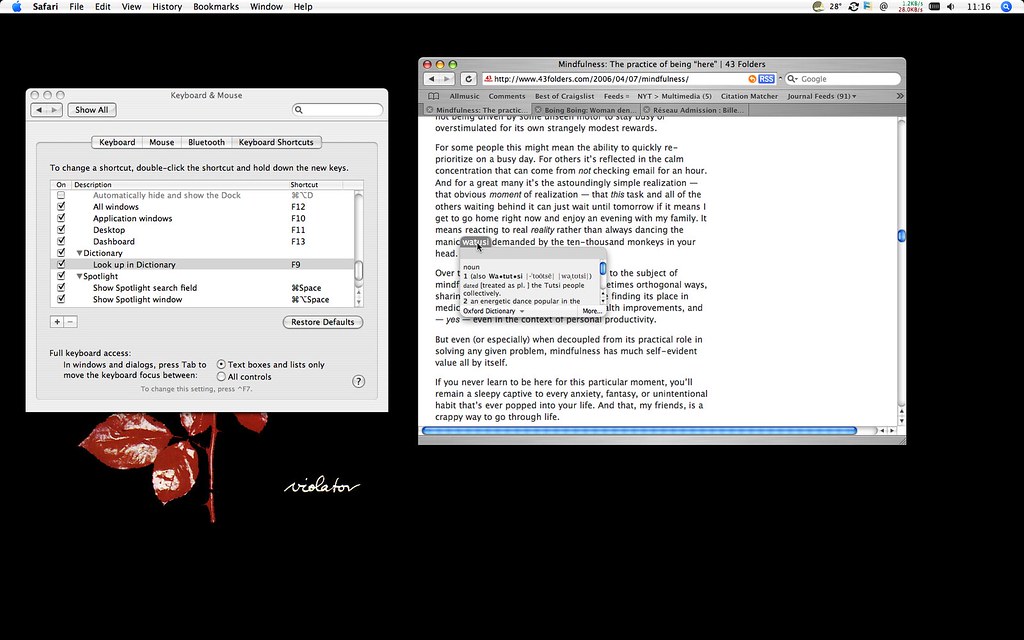The width and height of the screenshot is (1024, 640).
Task: Open the Oxford Dictionary dropdown
Action: pyautogui.click(x=494, y=312)
